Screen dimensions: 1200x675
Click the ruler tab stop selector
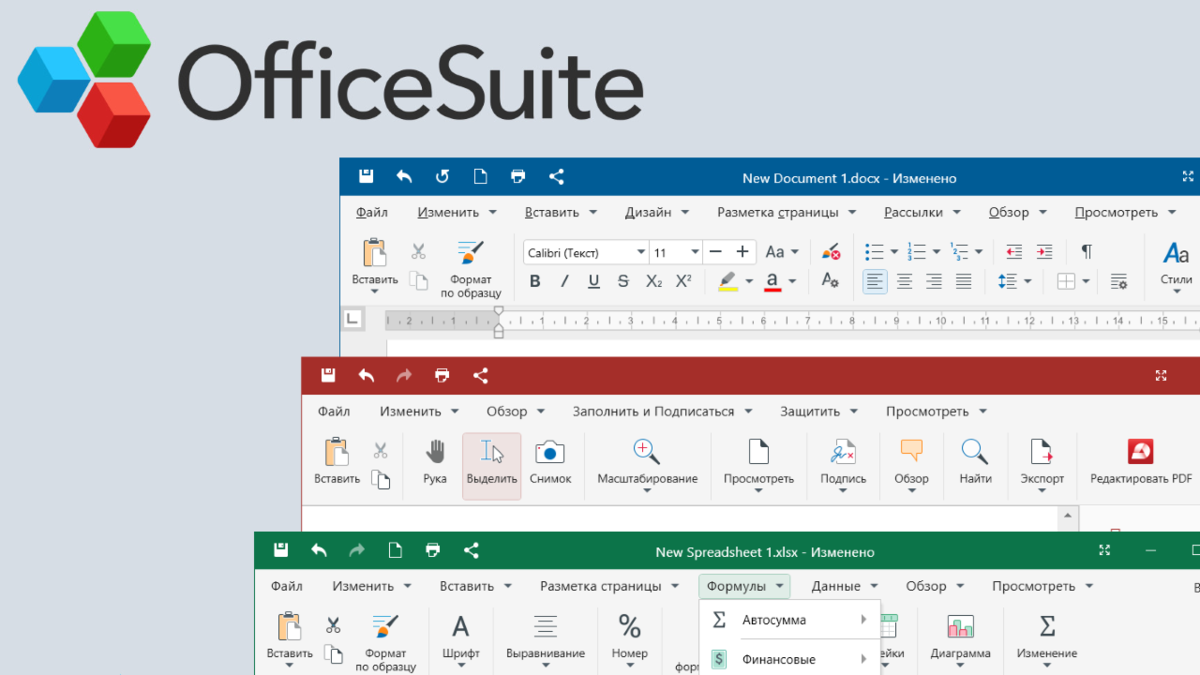pos(352,320)
